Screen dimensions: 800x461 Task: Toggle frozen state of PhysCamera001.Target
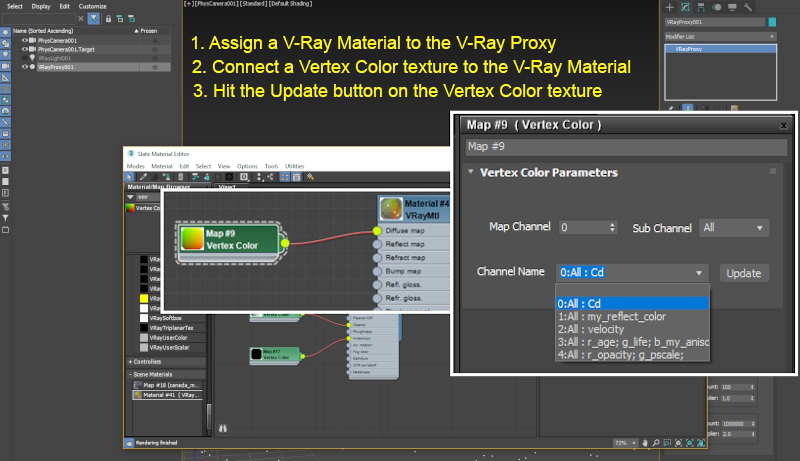click(x=155, y=49)
